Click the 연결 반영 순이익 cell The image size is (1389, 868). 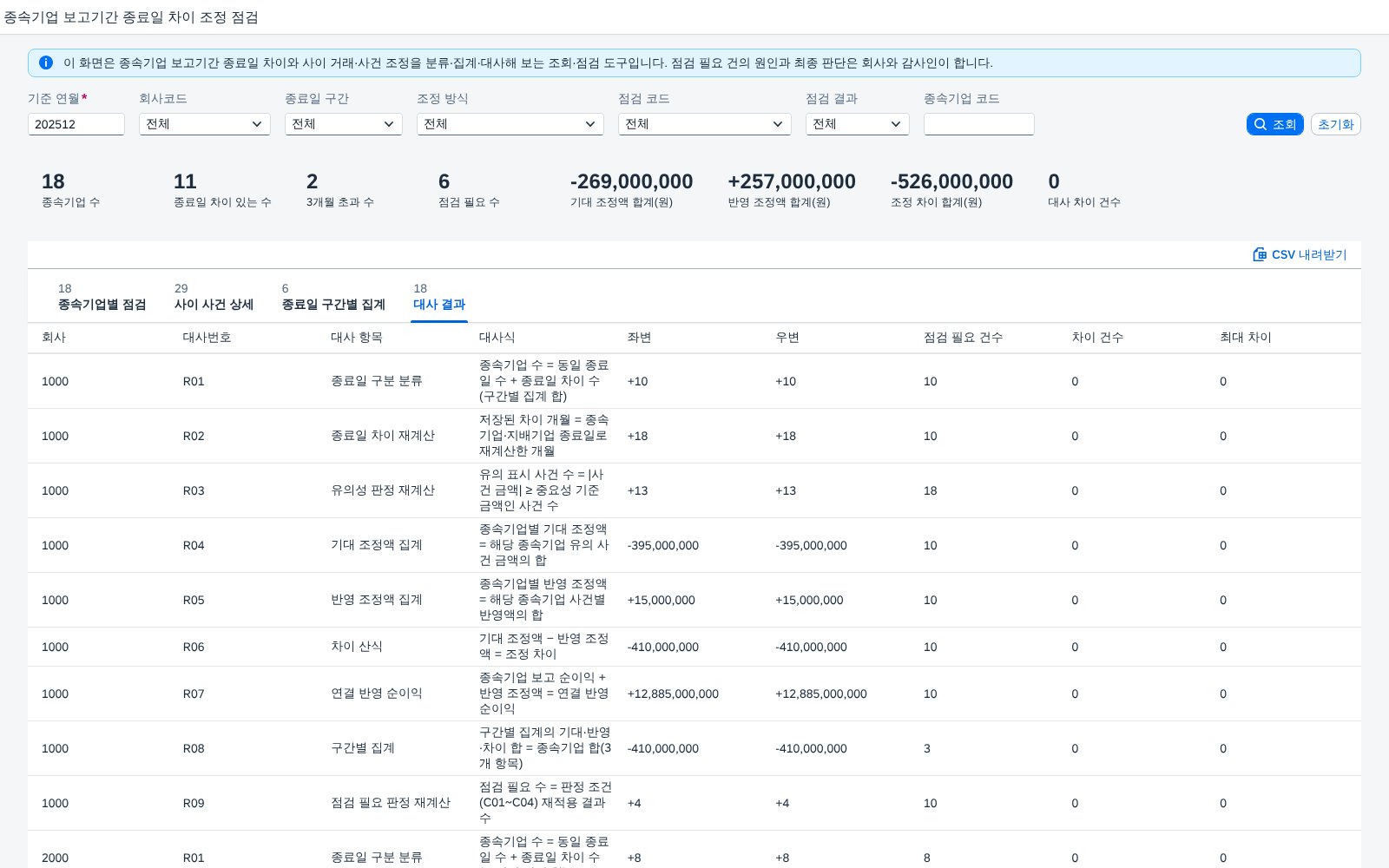click(x=376, y=694)
